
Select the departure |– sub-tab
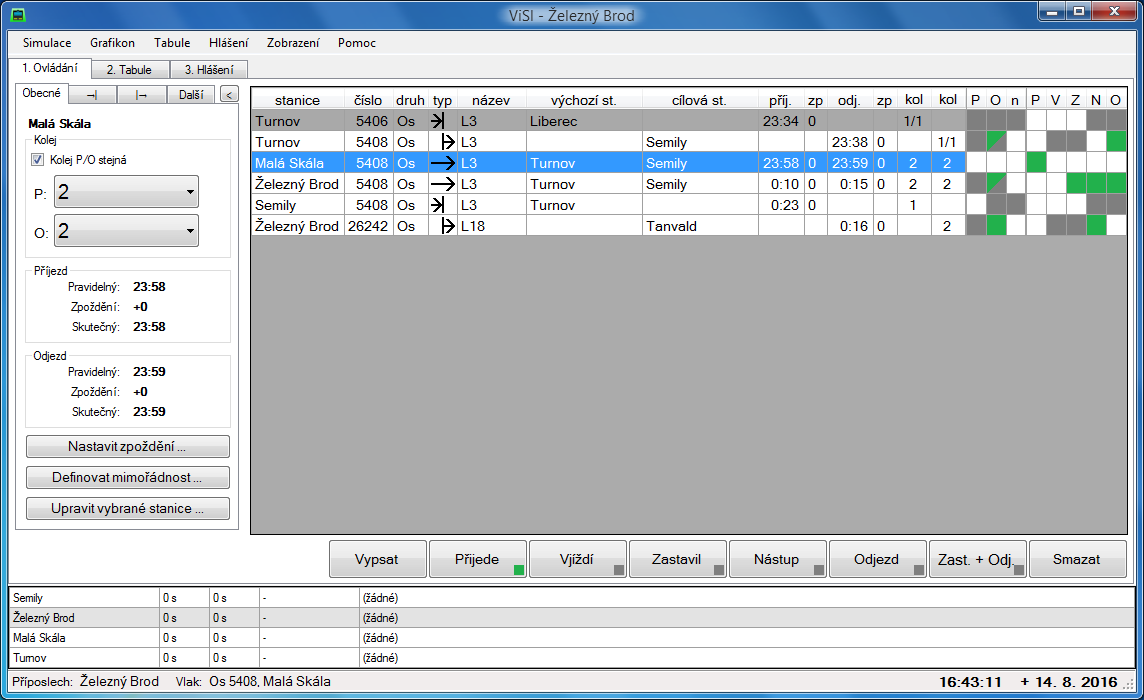click(142, 95)
